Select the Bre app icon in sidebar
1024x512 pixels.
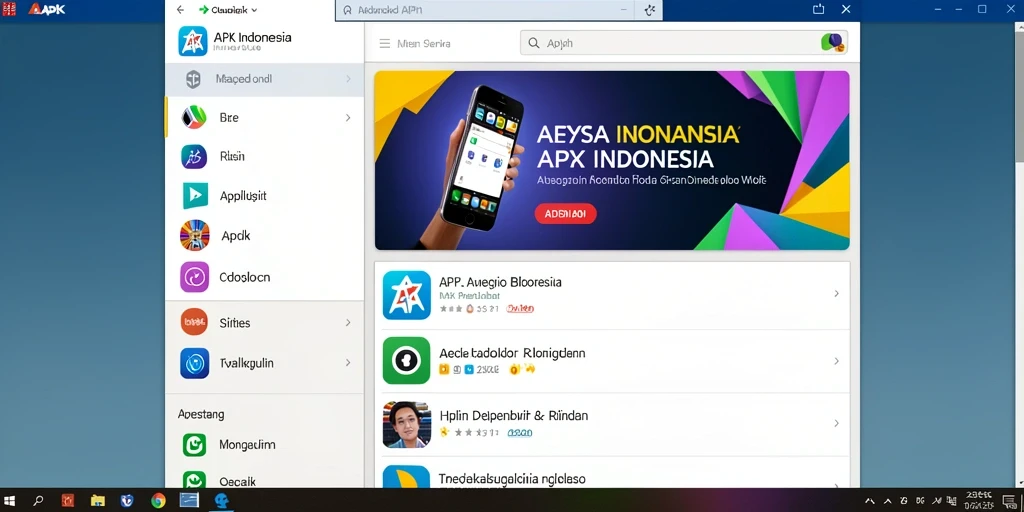(x=194, y=118)
